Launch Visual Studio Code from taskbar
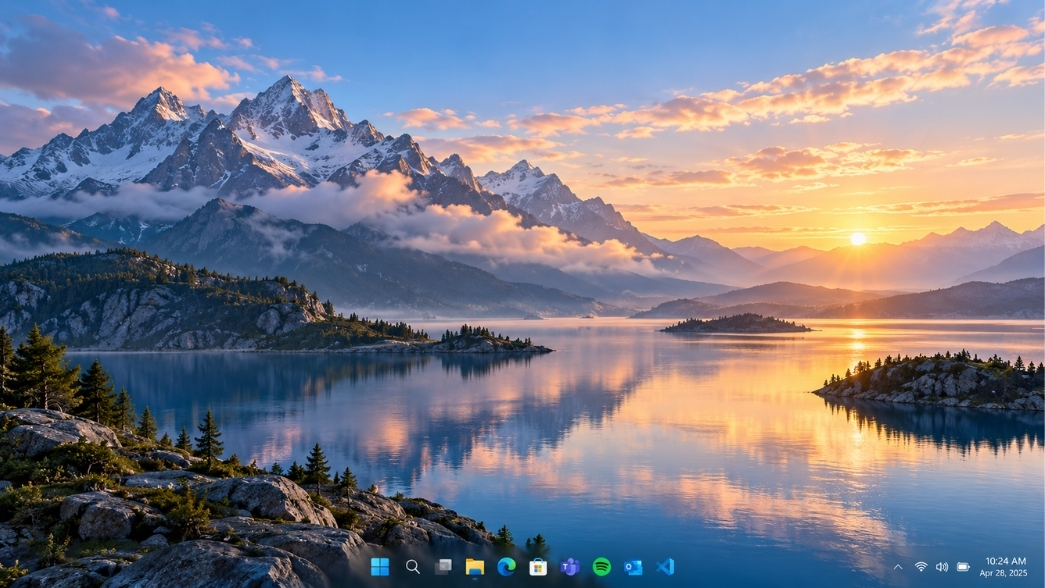1045x588 pixels. click(x=665, y=567)
